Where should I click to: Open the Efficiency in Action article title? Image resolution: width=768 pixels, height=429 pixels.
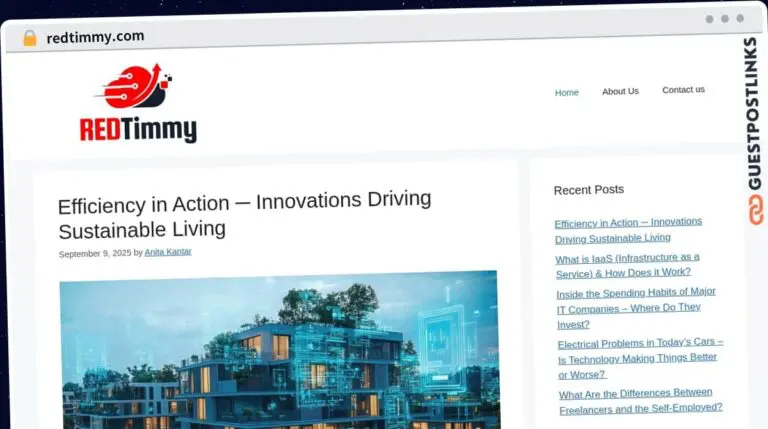[244, 214]
